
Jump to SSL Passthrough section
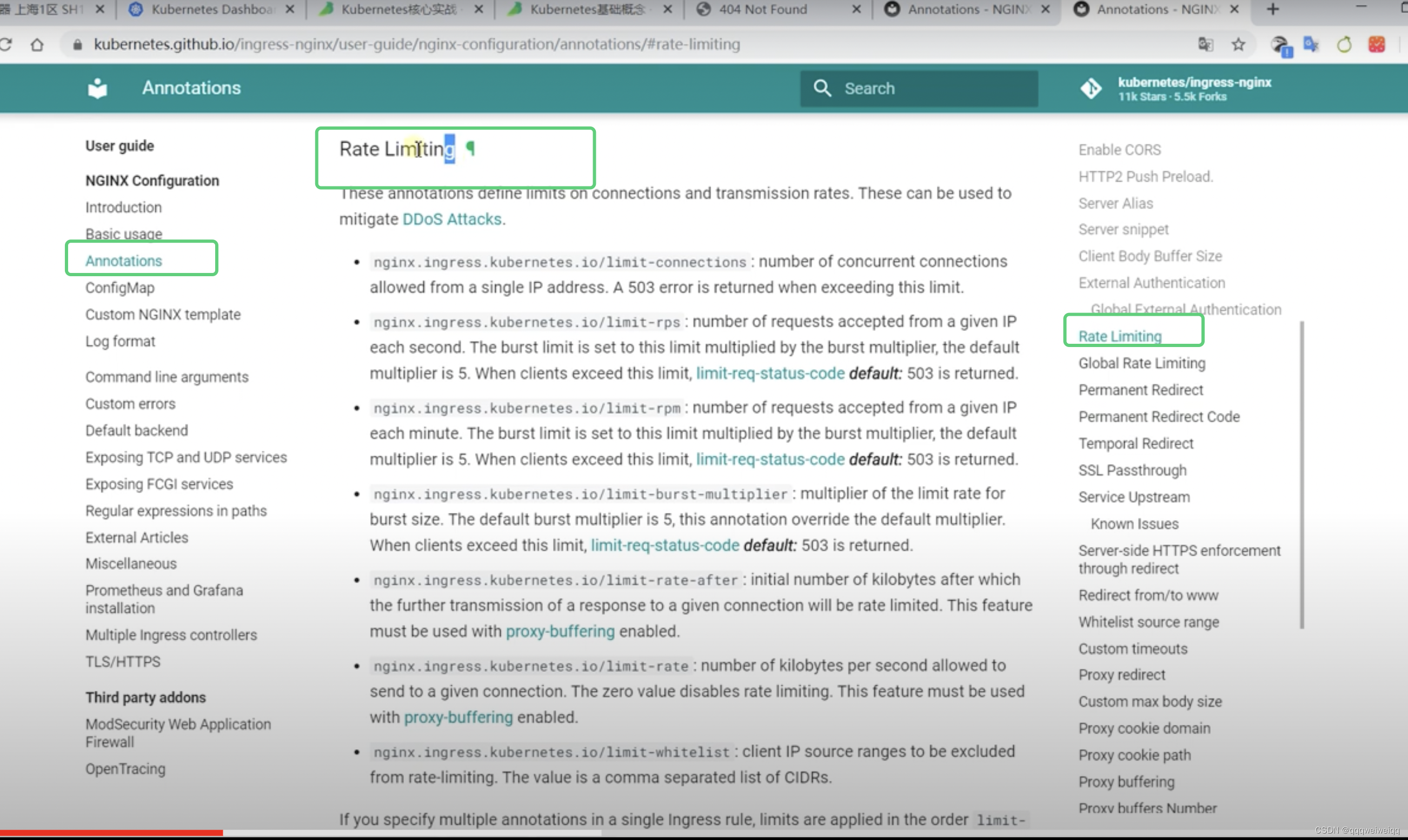point(1132,470)
